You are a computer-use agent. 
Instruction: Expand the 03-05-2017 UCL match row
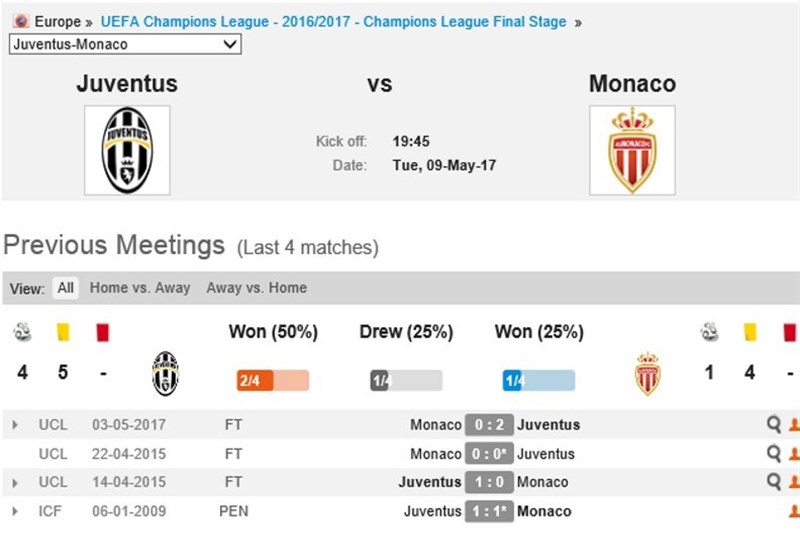point(15,425)
